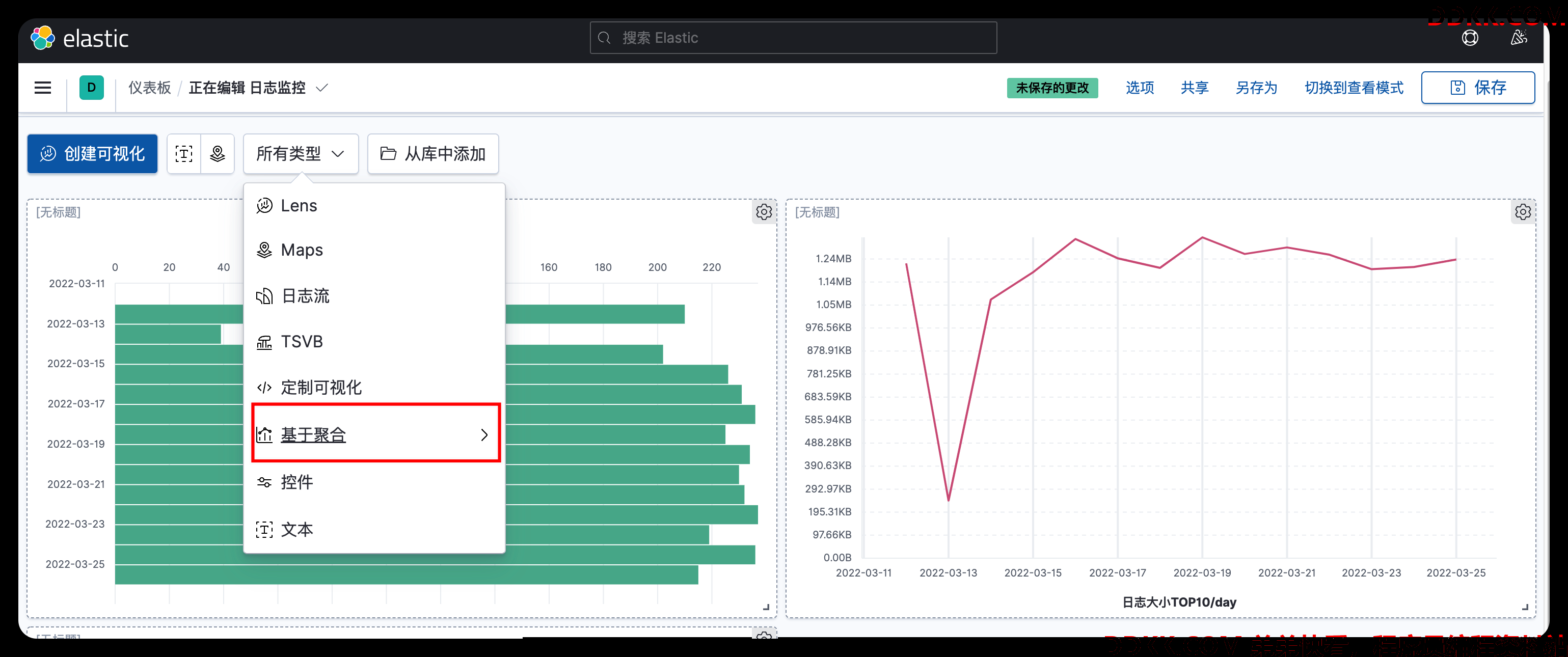The image size is (1568, 657).
Task: Open 基于聚合 submenu
Action: tap(374, 435)
